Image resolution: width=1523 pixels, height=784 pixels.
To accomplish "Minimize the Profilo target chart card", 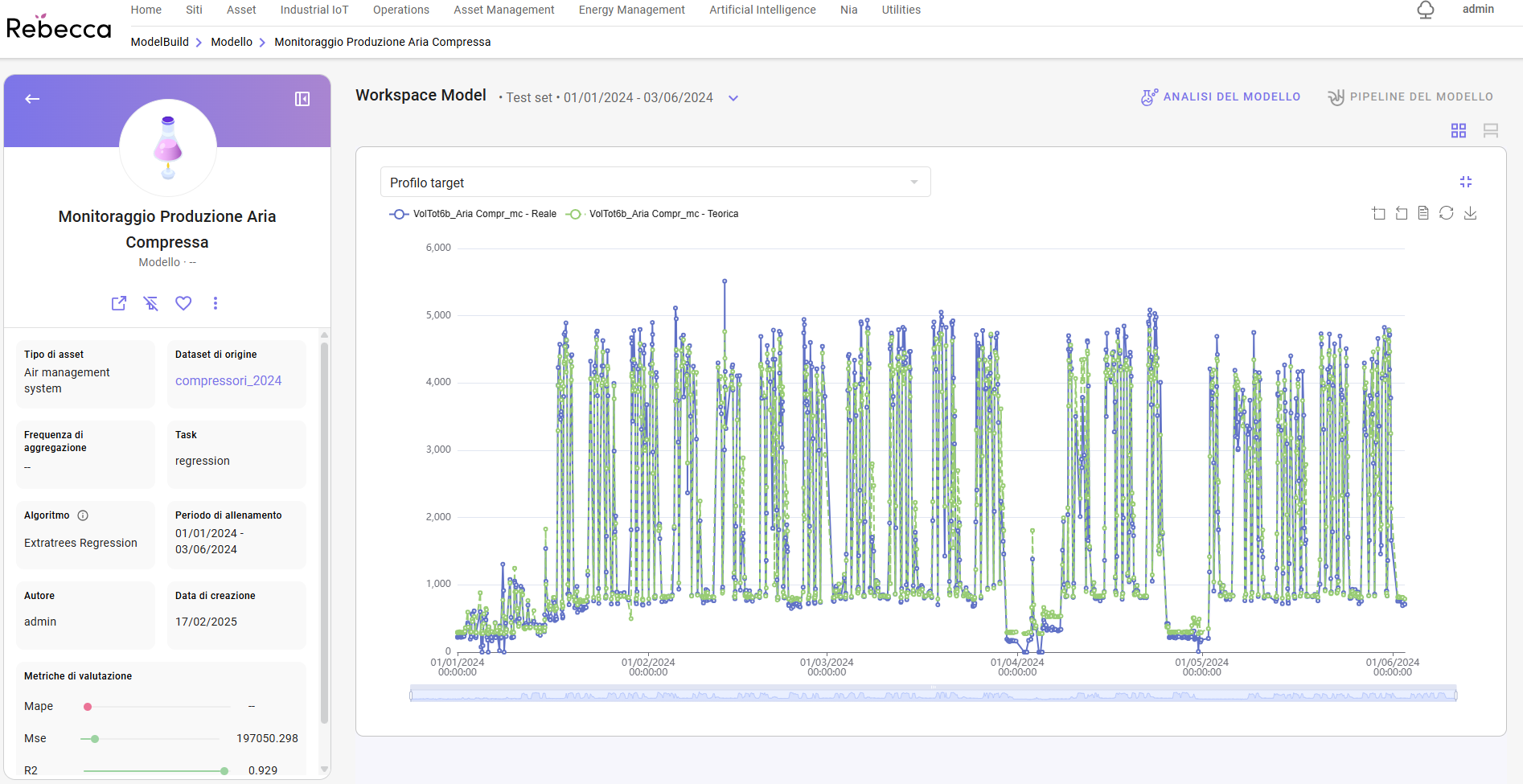I will click(x=1466, y=183).
